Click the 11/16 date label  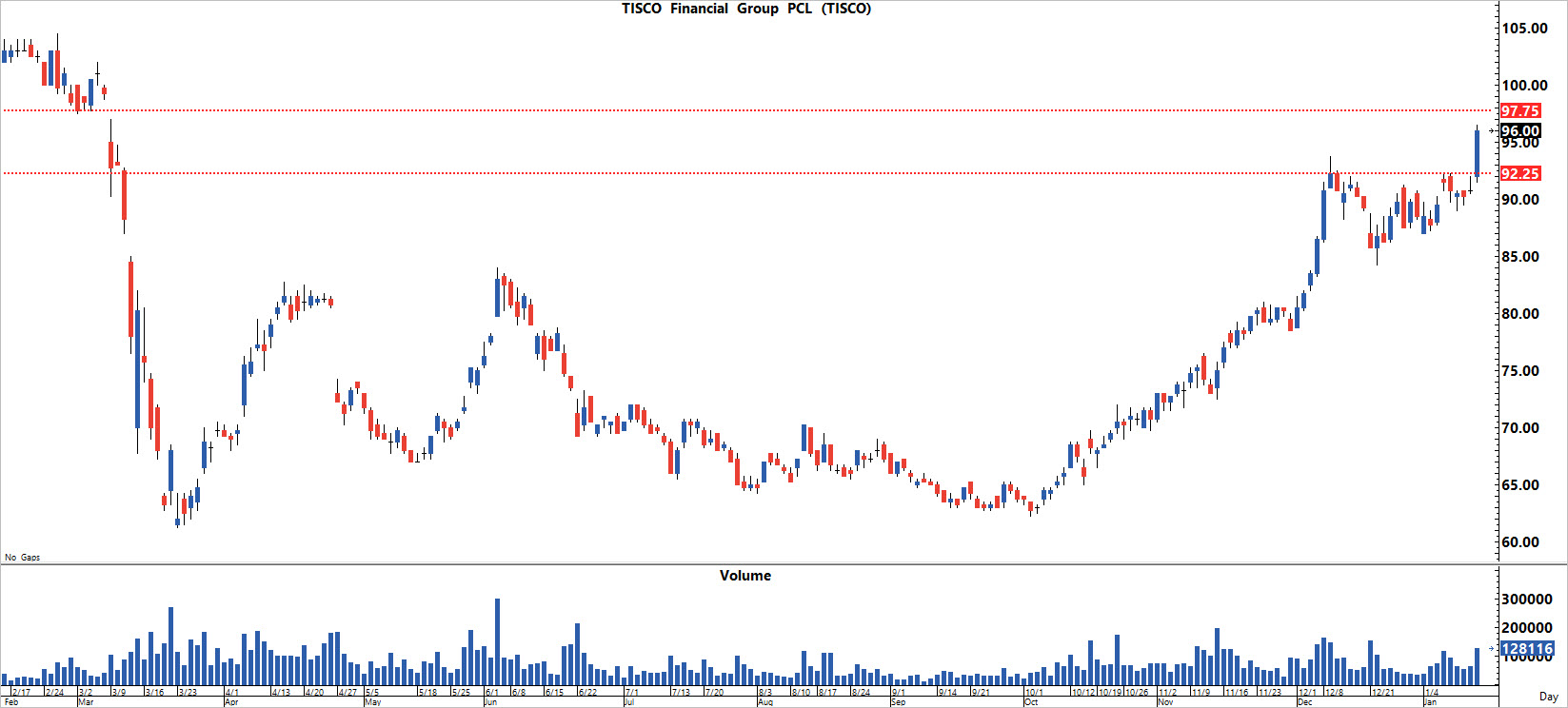tap(1237, 693)
